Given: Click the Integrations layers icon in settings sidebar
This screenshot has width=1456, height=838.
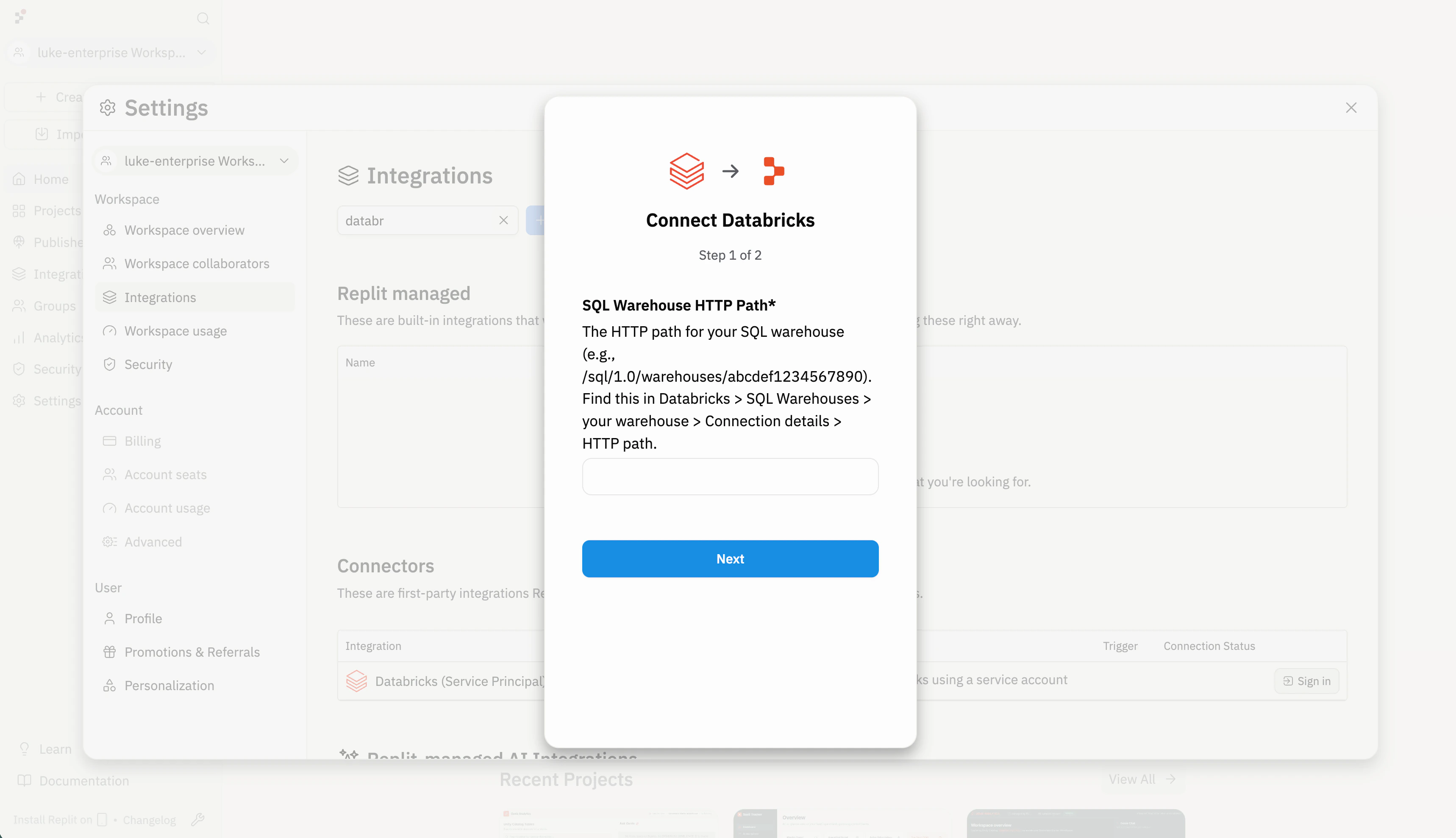Looking at the screenshot, I should pos(109,297).
